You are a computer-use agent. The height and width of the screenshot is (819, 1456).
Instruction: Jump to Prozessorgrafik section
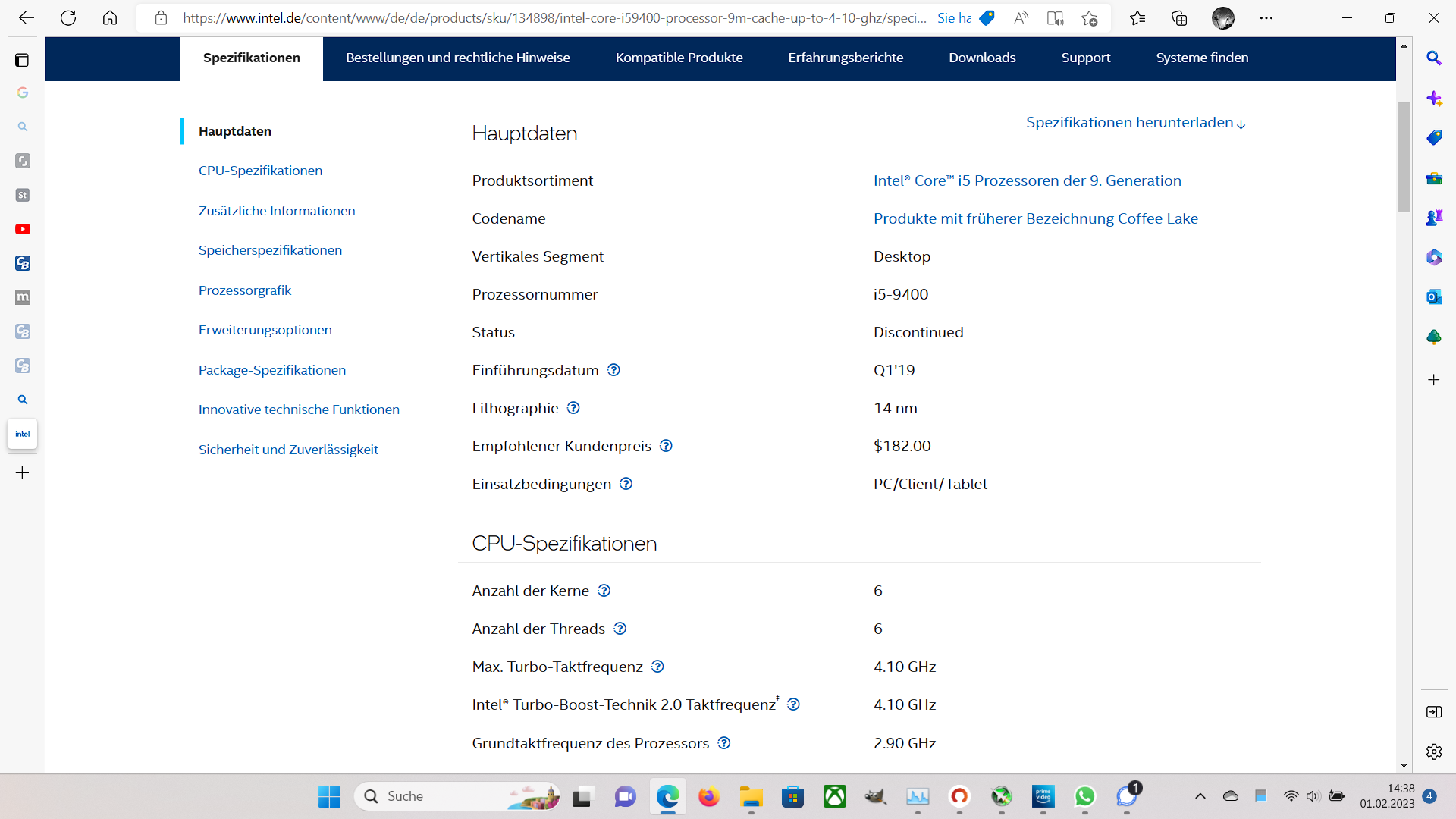tap(245, 290)
